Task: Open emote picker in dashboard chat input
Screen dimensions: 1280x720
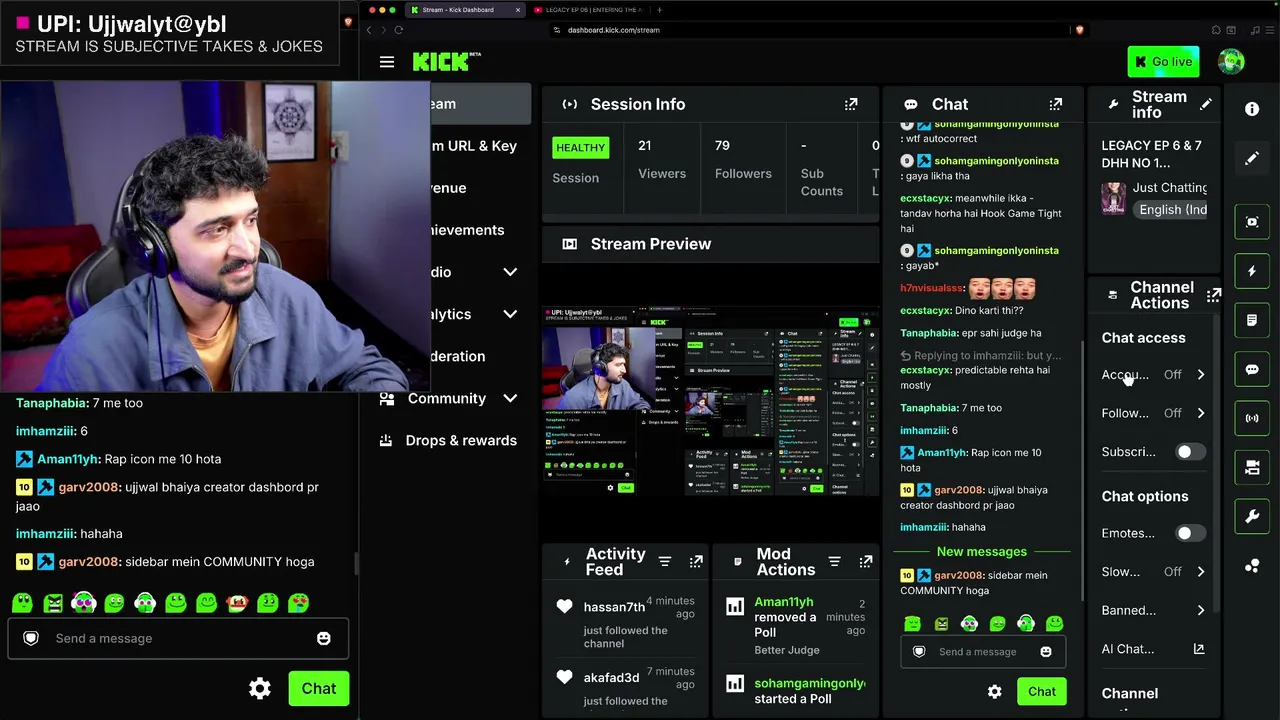Action: point(1046,652)
